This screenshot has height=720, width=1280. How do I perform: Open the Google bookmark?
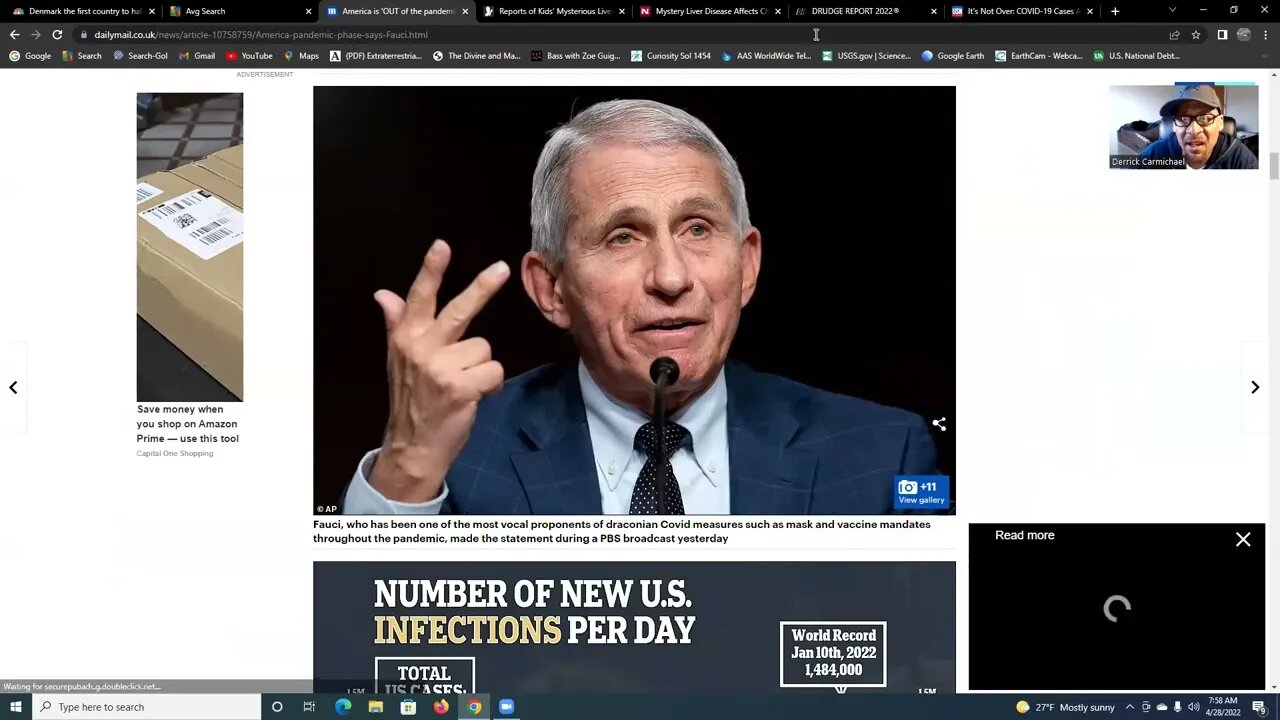click(30, 56)
